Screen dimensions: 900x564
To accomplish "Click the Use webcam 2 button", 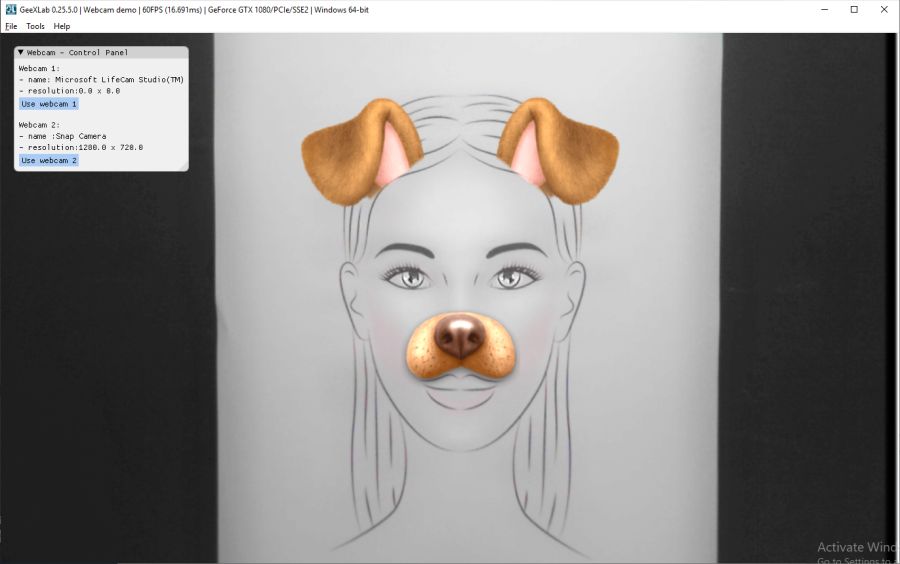I will tap(49, 161).
